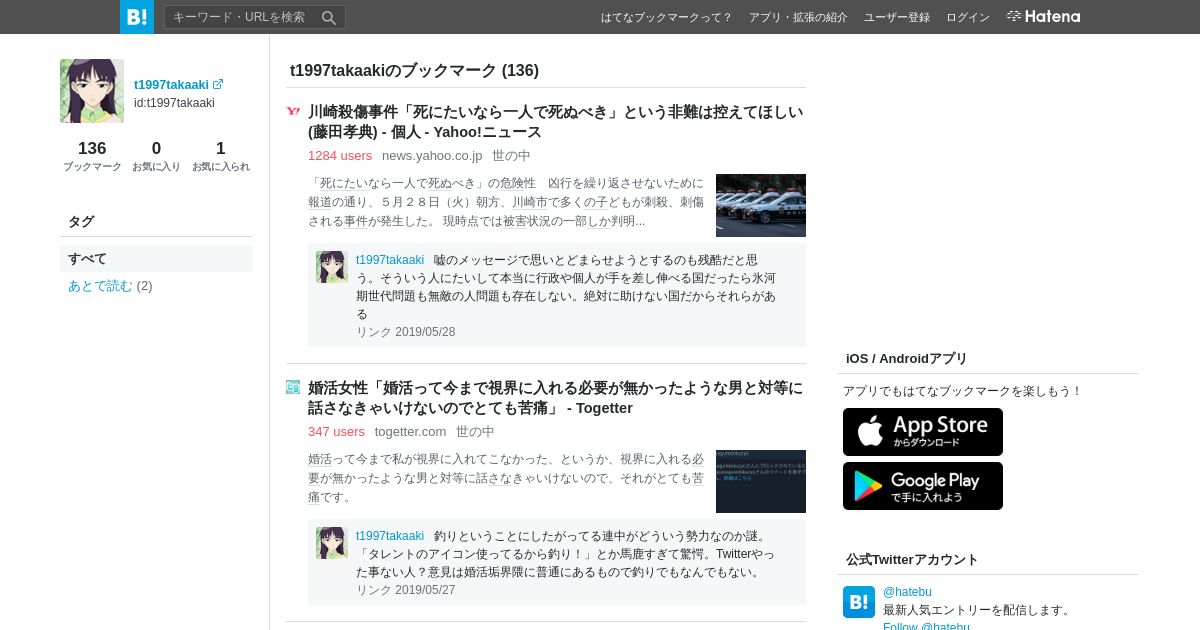Image resolution: width=1200 pixels, height=630 pixels.
Task: Open はてなブックマークって？ in the header
Action: [x=666, y=17]
